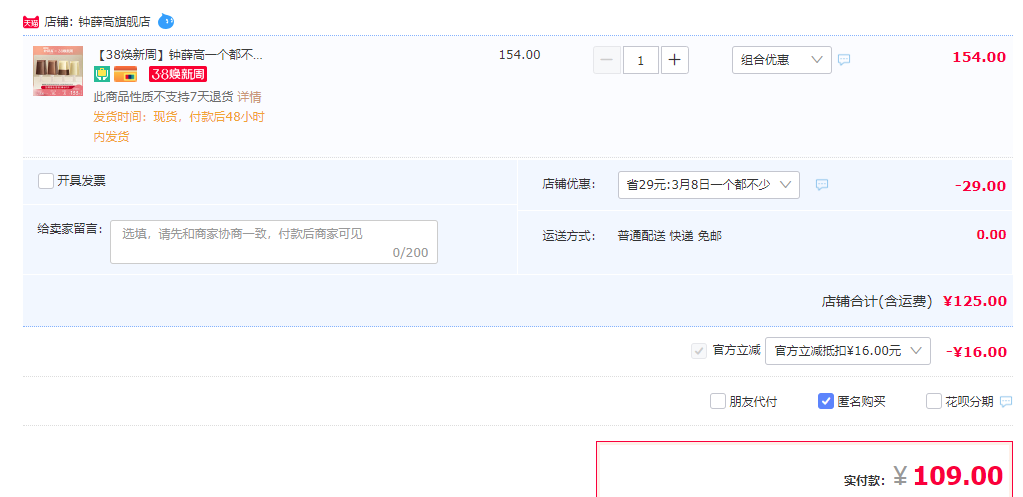Click the shipping fee amount 0.00

click(991, 235)
